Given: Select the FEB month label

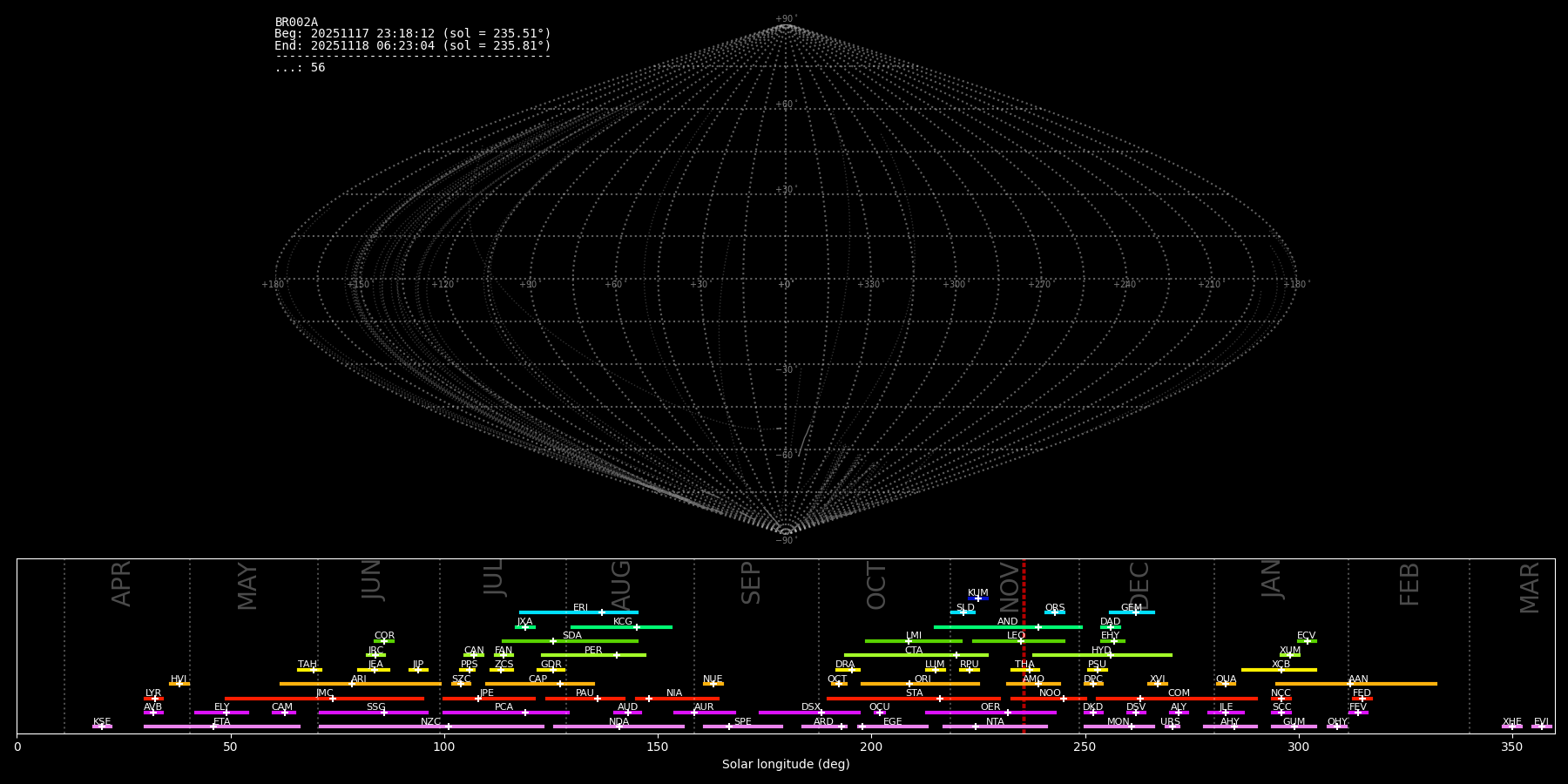Looking at the screenshot, I should pos(1409,585).
